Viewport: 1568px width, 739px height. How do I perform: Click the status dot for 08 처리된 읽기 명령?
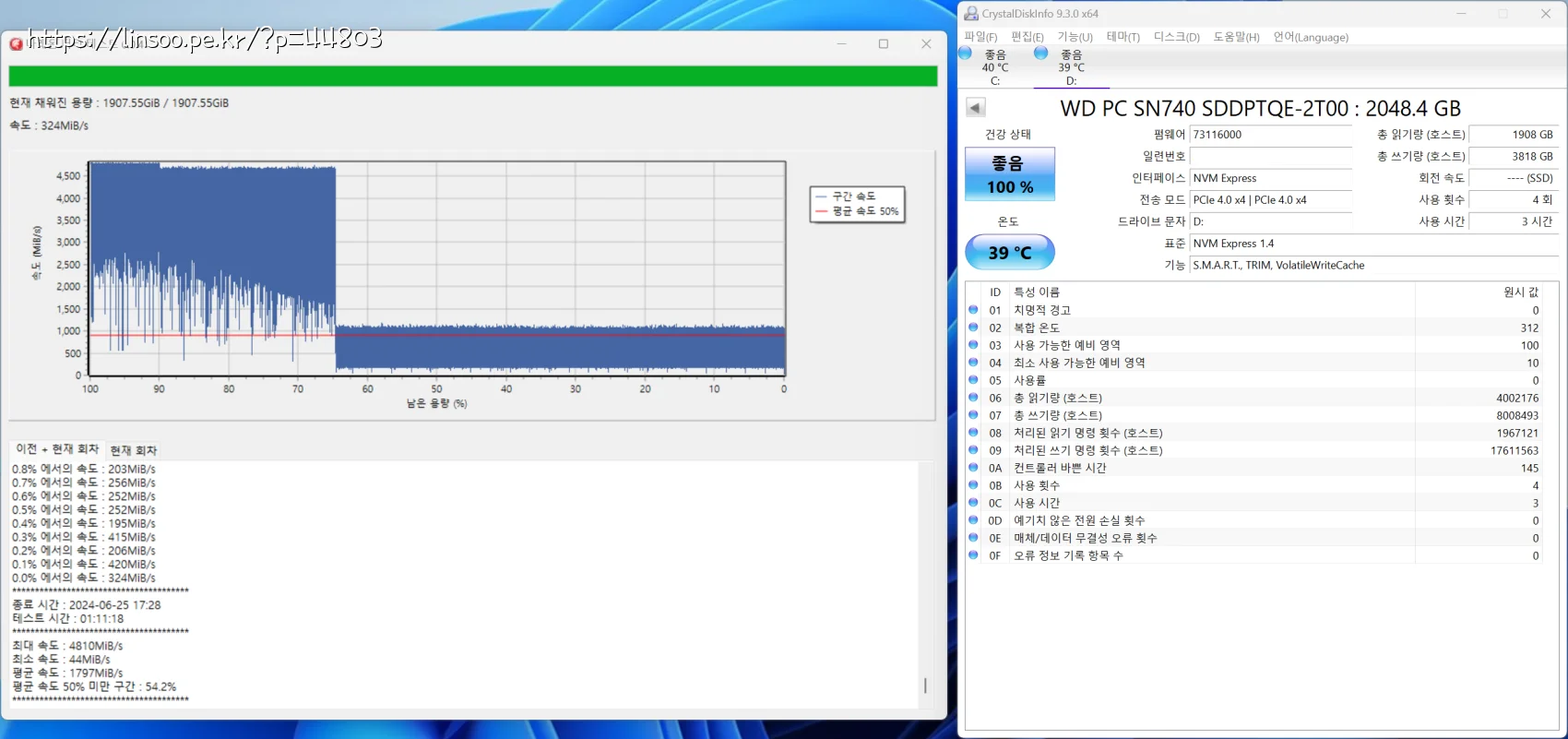973,433
